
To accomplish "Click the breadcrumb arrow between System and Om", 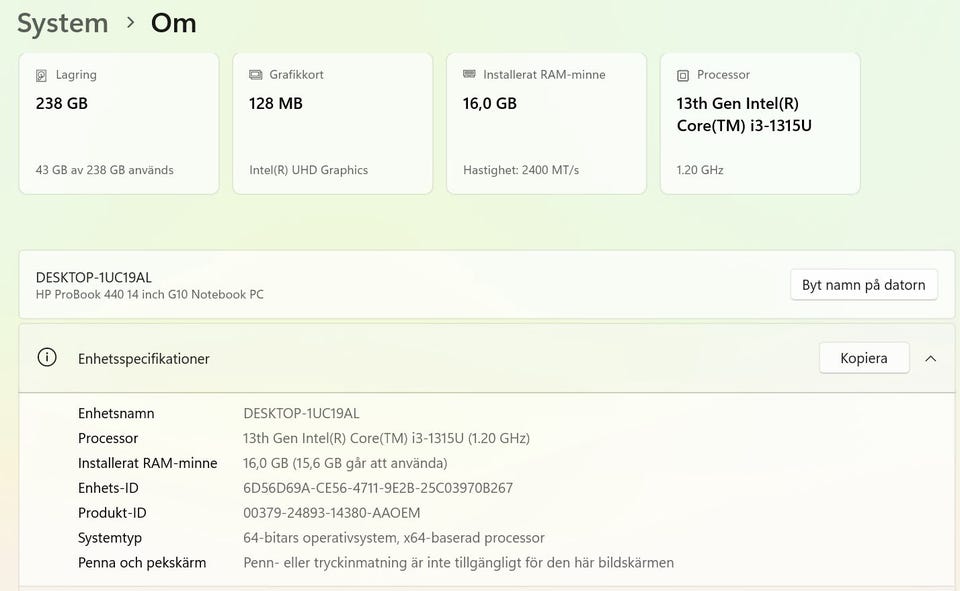I will 130,22.
